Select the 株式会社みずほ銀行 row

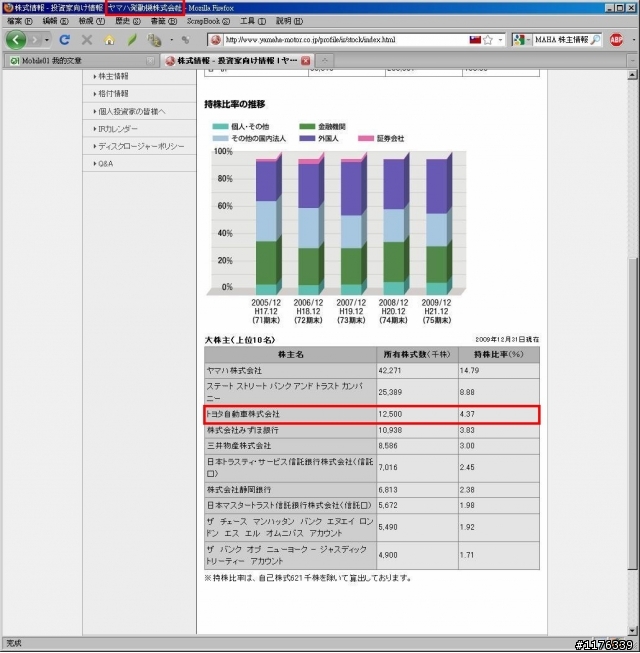tap(372, 430)
